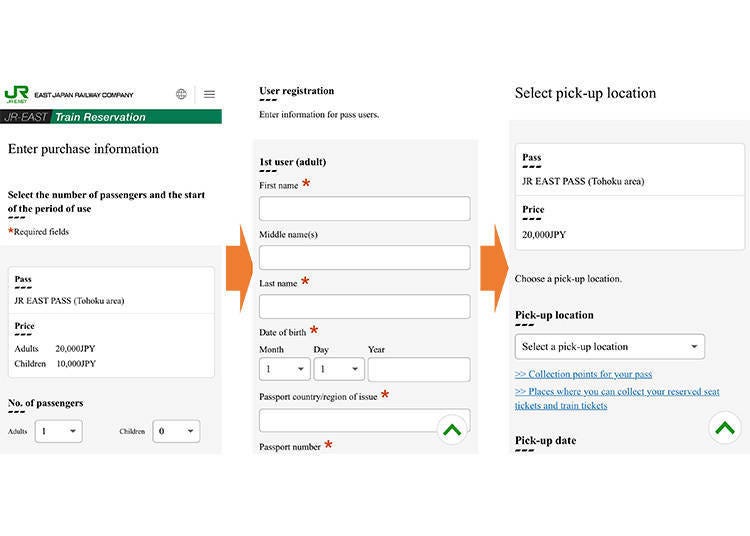Open the Children passenger count dropdown

pos(176,431)
